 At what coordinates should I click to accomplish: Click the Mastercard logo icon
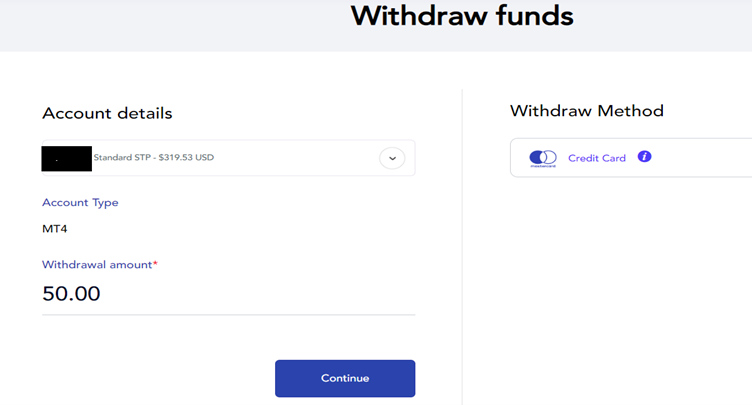(542, 158)
